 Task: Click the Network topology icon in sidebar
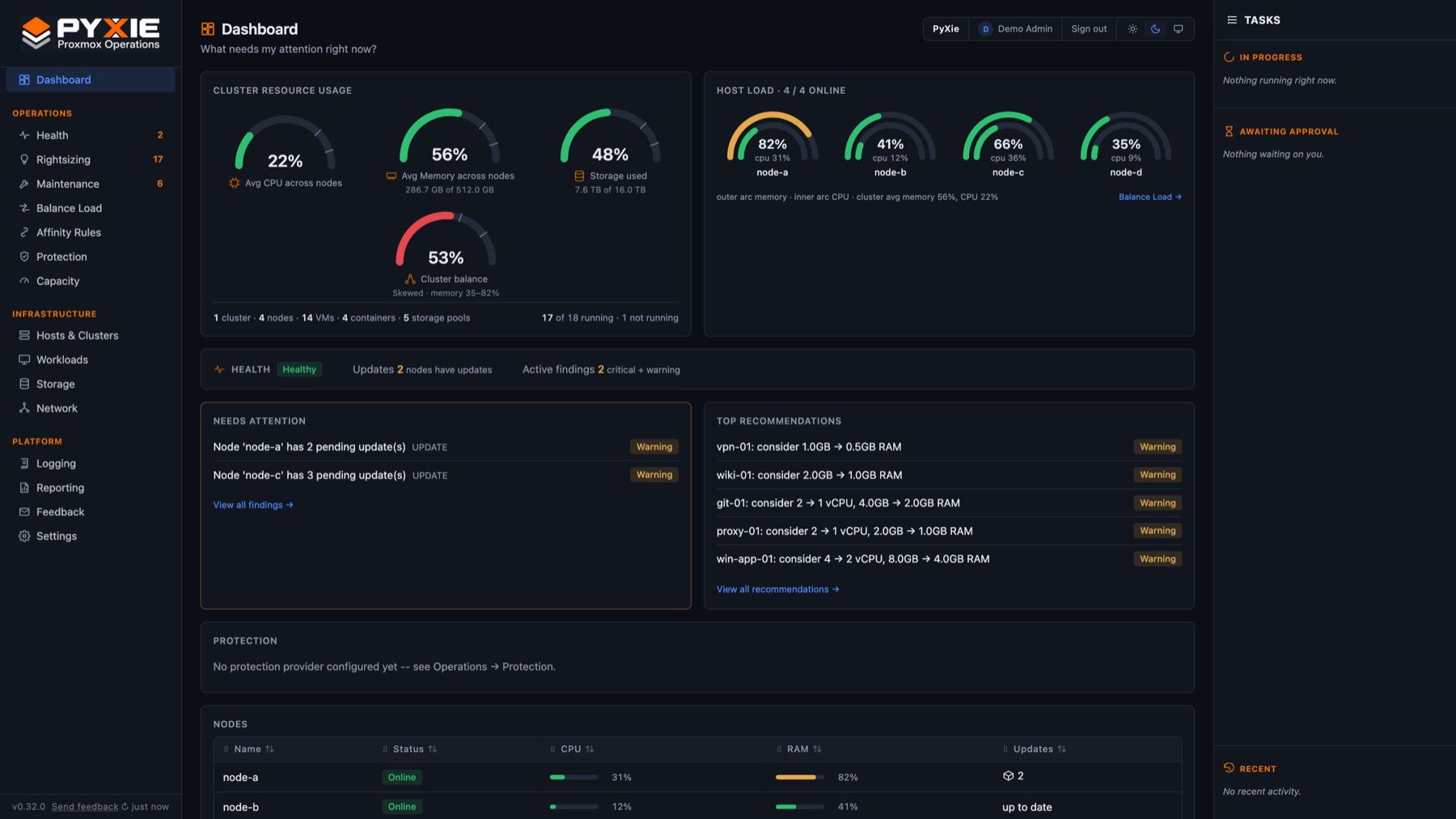tap(24, 408)
